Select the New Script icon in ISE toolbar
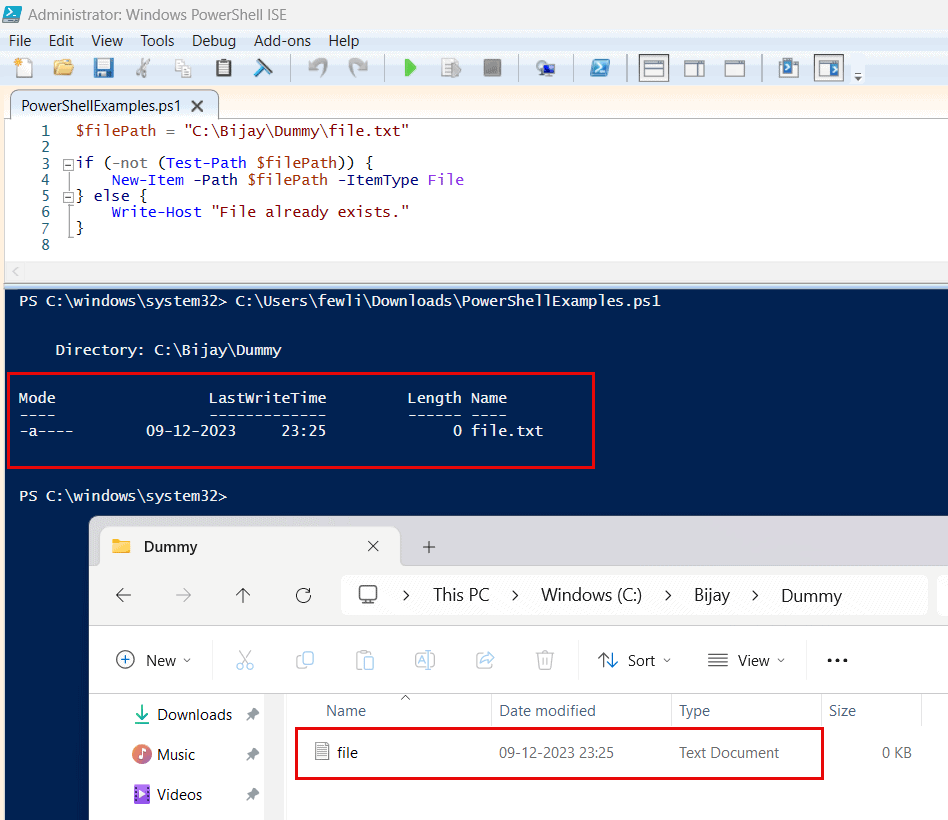The image size is (948, 820). pyautogui.click(x=22, y=67)
